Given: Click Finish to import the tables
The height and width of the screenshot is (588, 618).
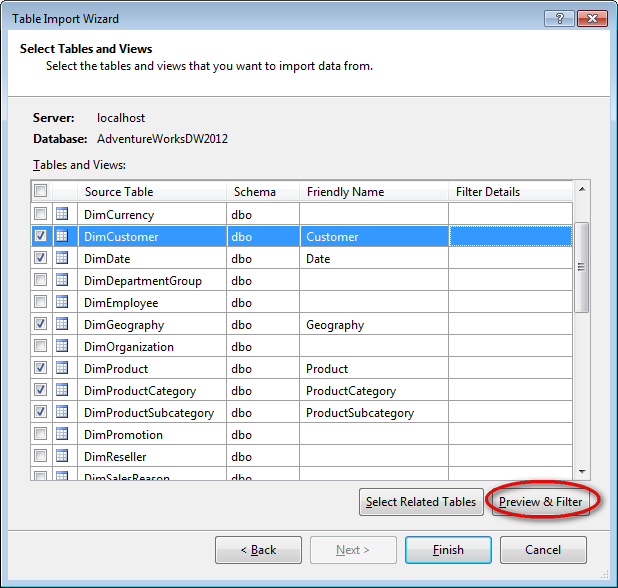Looking at the screenshot, I should click(448, 550).
